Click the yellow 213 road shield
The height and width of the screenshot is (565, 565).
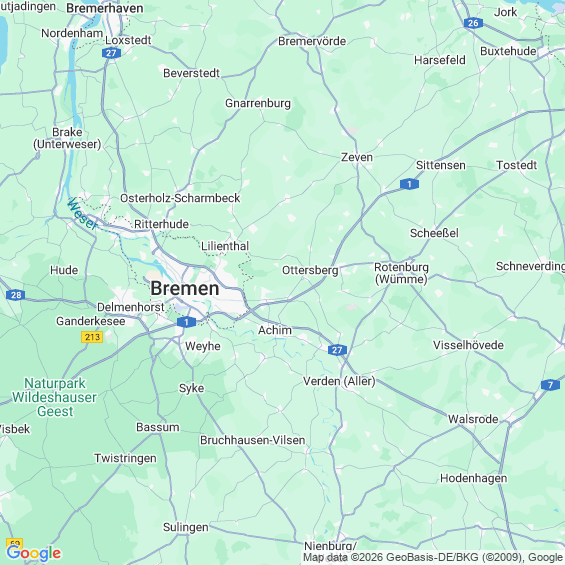pyautogui.click(x=92, y=337)
